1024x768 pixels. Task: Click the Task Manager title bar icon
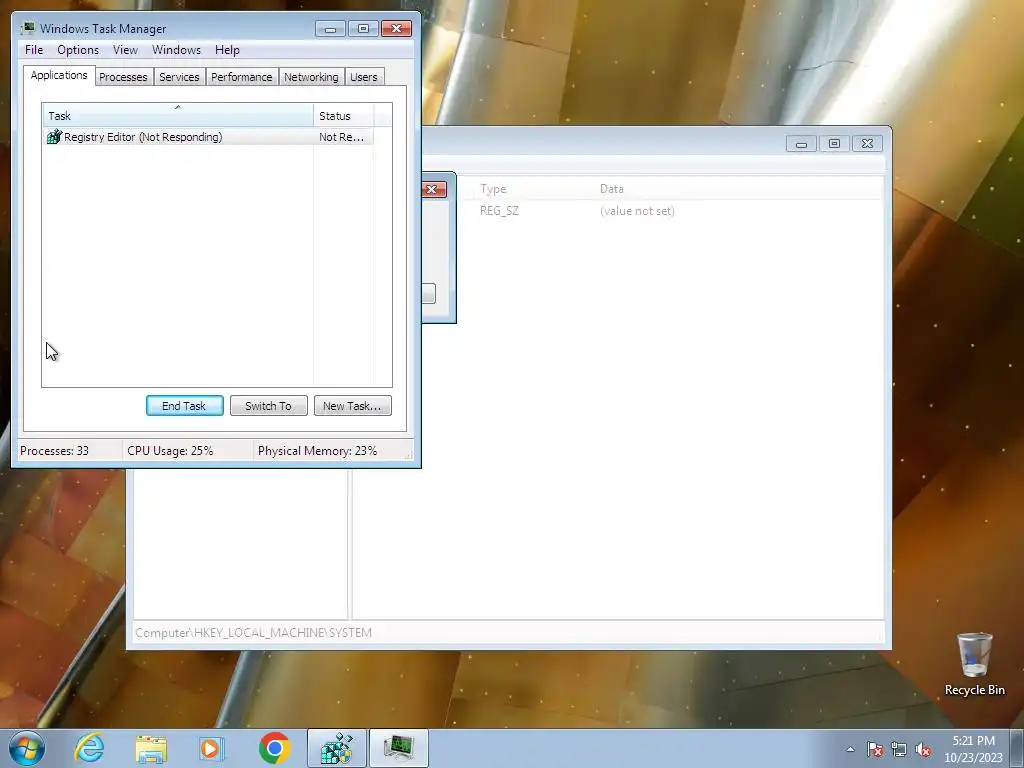[27, 28]
